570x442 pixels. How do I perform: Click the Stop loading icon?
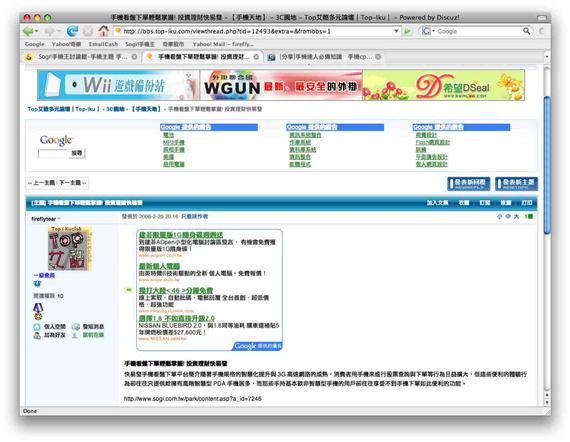pyautogui.click(x=88, y=31)
